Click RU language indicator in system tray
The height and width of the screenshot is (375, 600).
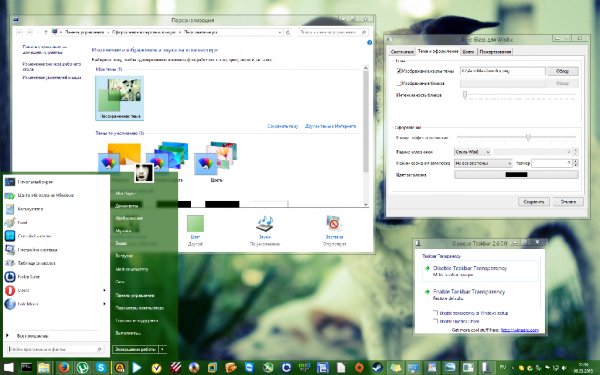[x=503, y=367]
